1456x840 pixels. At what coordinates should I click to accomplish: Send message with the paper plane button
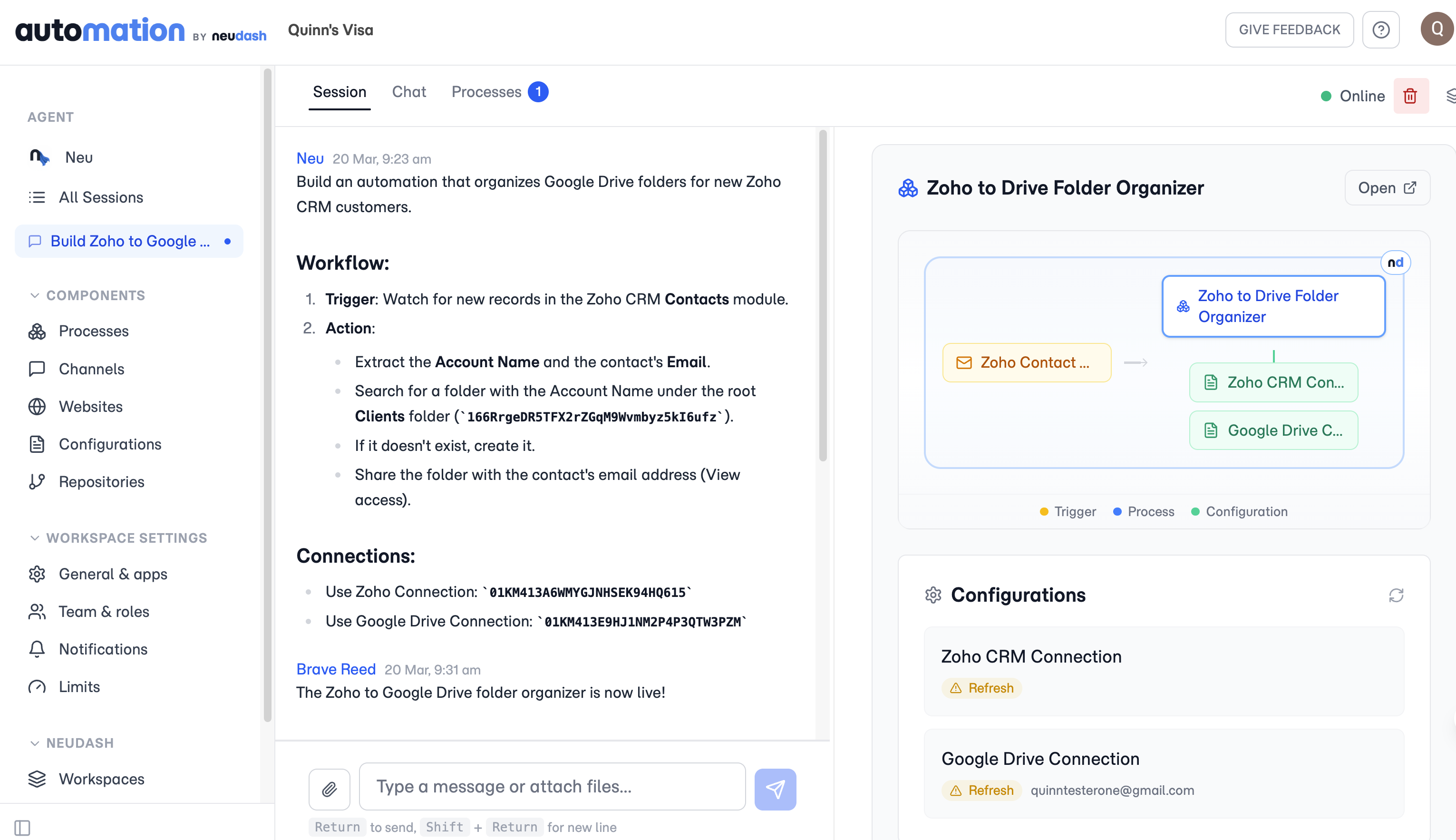tap(775, 789)
